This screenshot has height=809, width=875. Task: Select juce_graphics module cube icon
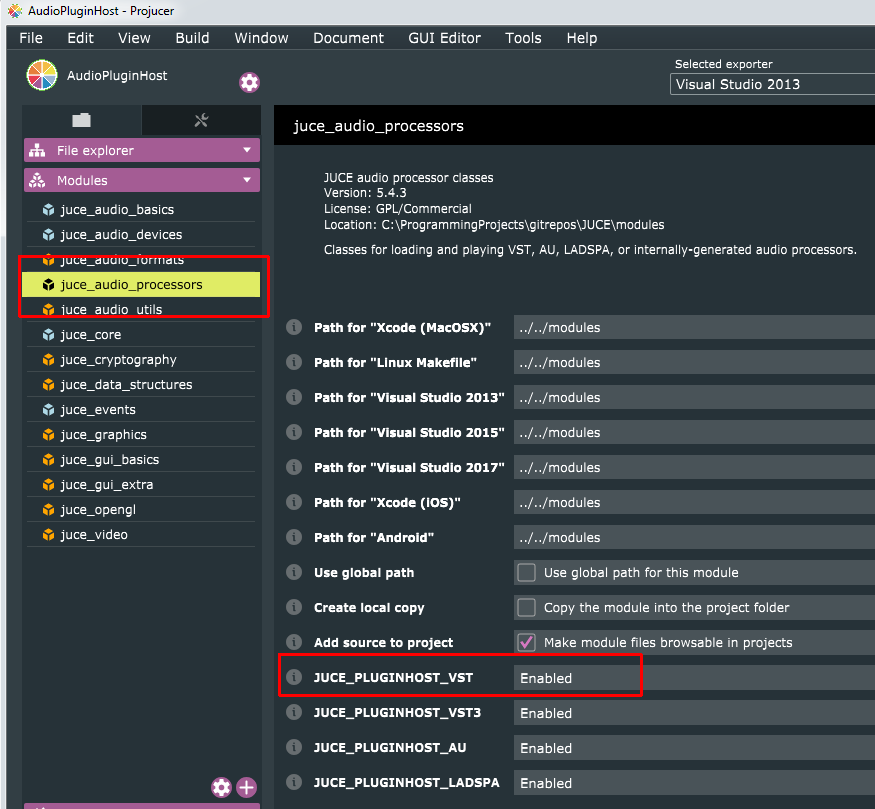point(49,435)
